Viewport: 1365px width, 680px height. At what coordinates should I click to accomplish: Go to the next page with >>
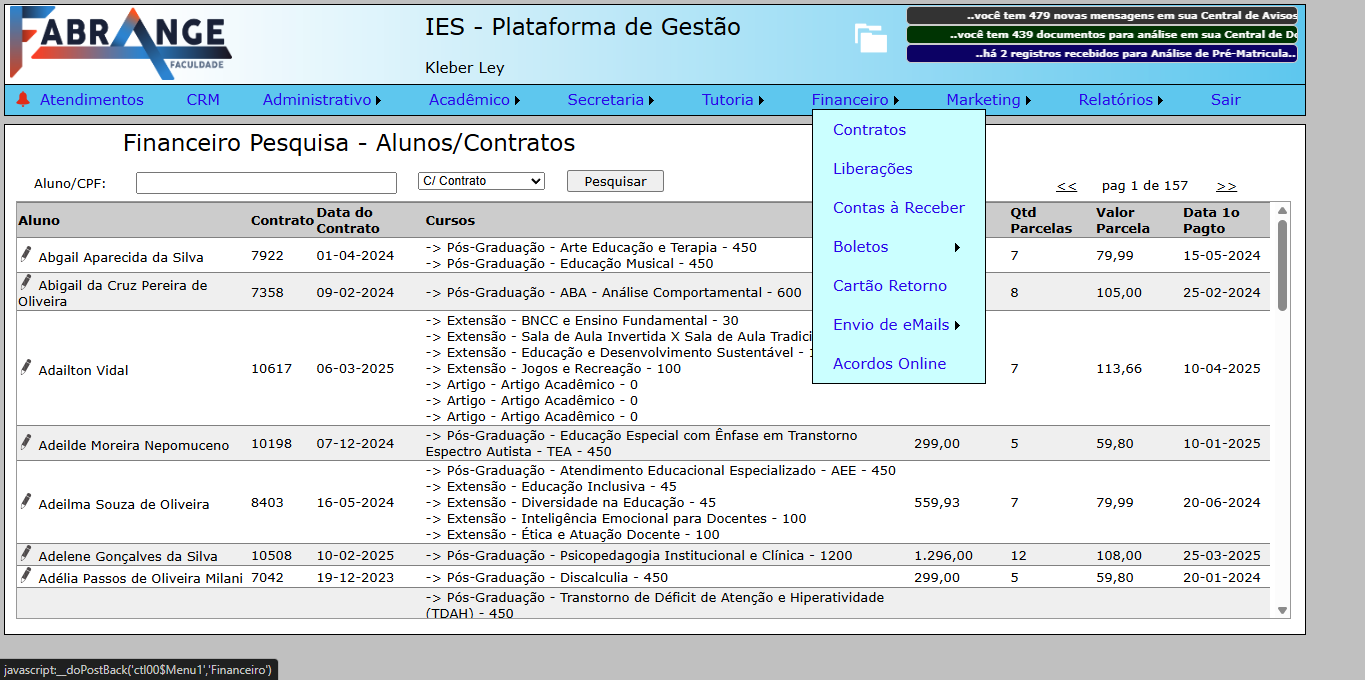pyautogui.click(x=1227, y=186)
